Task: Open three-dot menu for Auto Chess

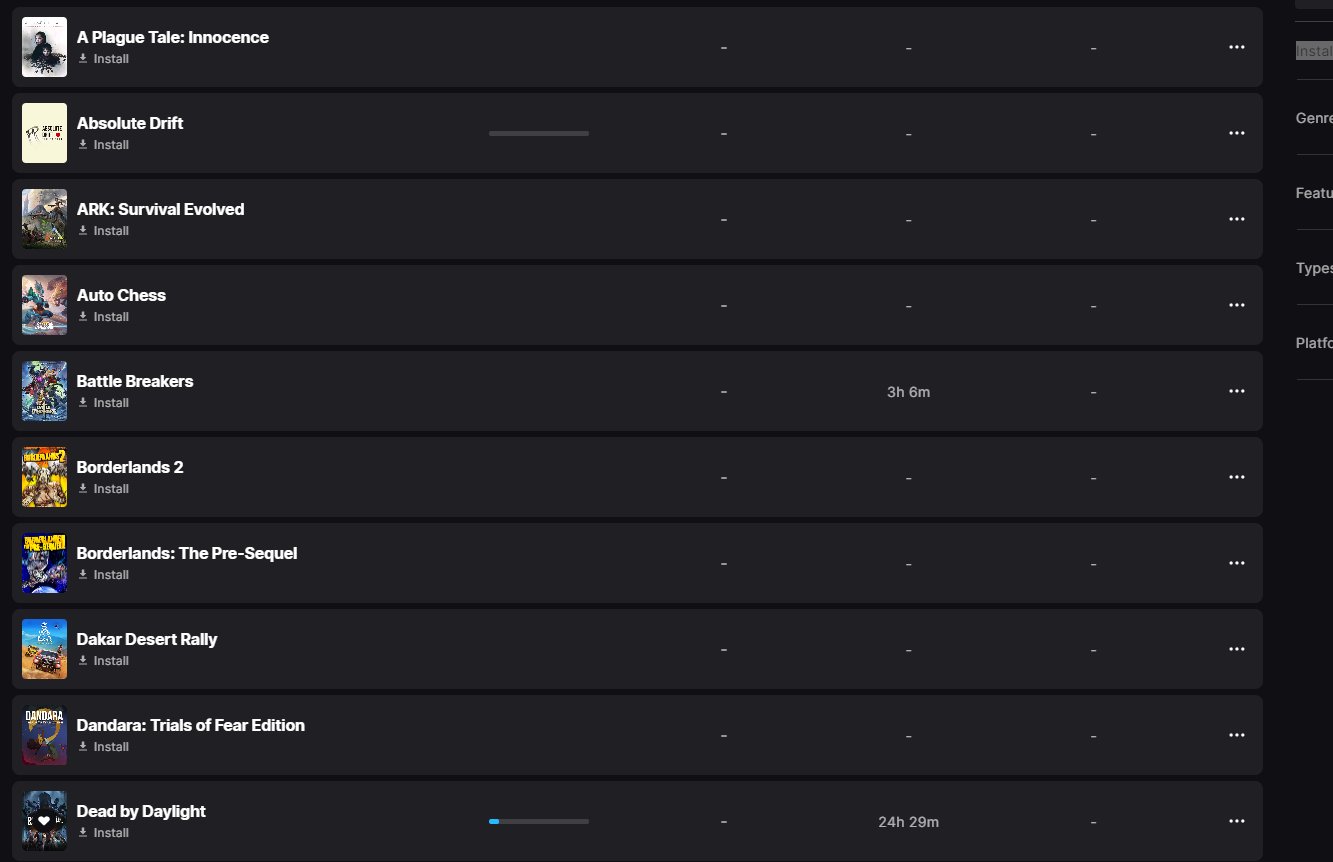Action: [x=1236, y=305]
